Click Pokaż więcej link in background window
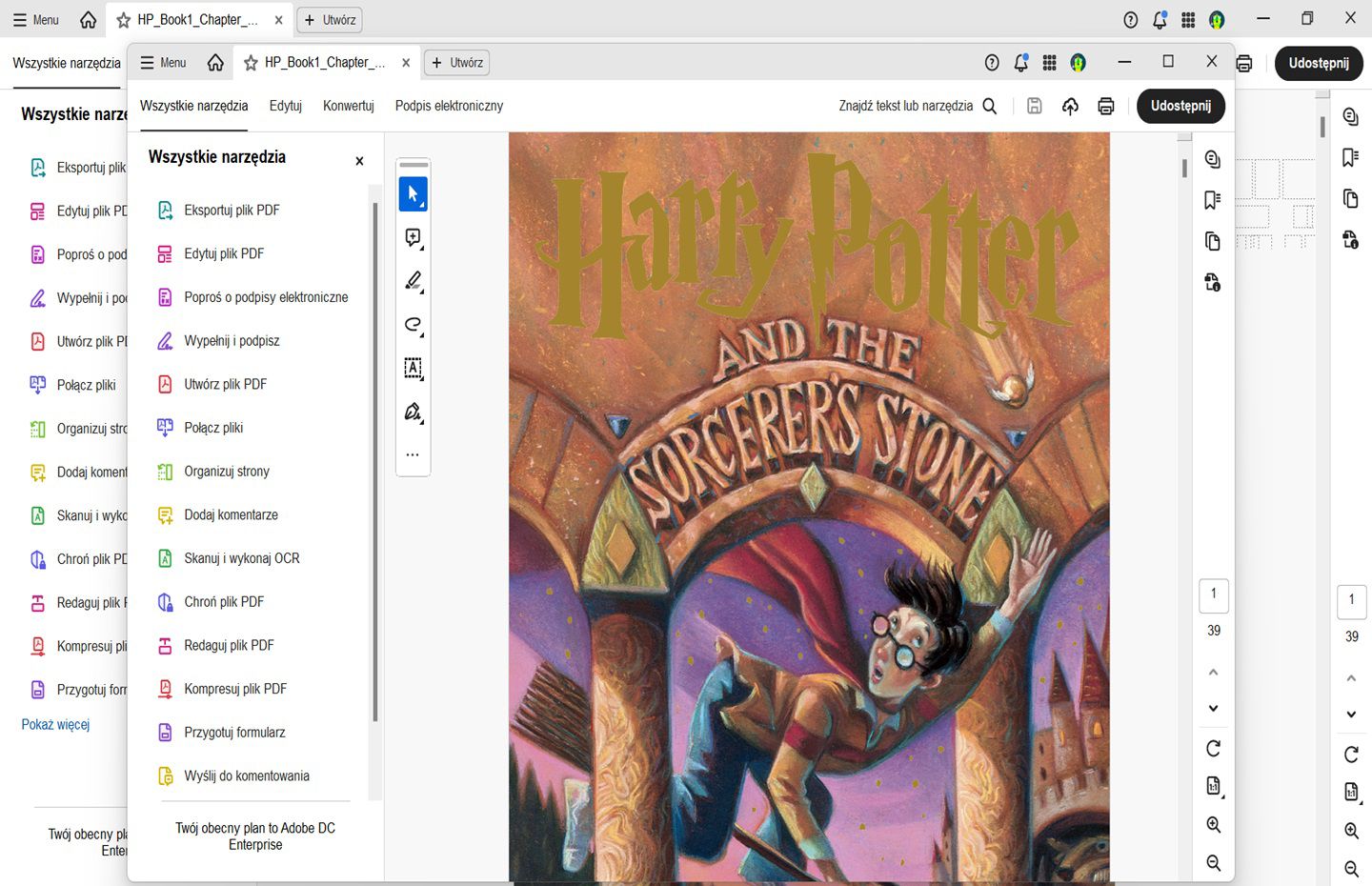Image resolution: width=1372 pixels, height=886 pixels. 55,725
